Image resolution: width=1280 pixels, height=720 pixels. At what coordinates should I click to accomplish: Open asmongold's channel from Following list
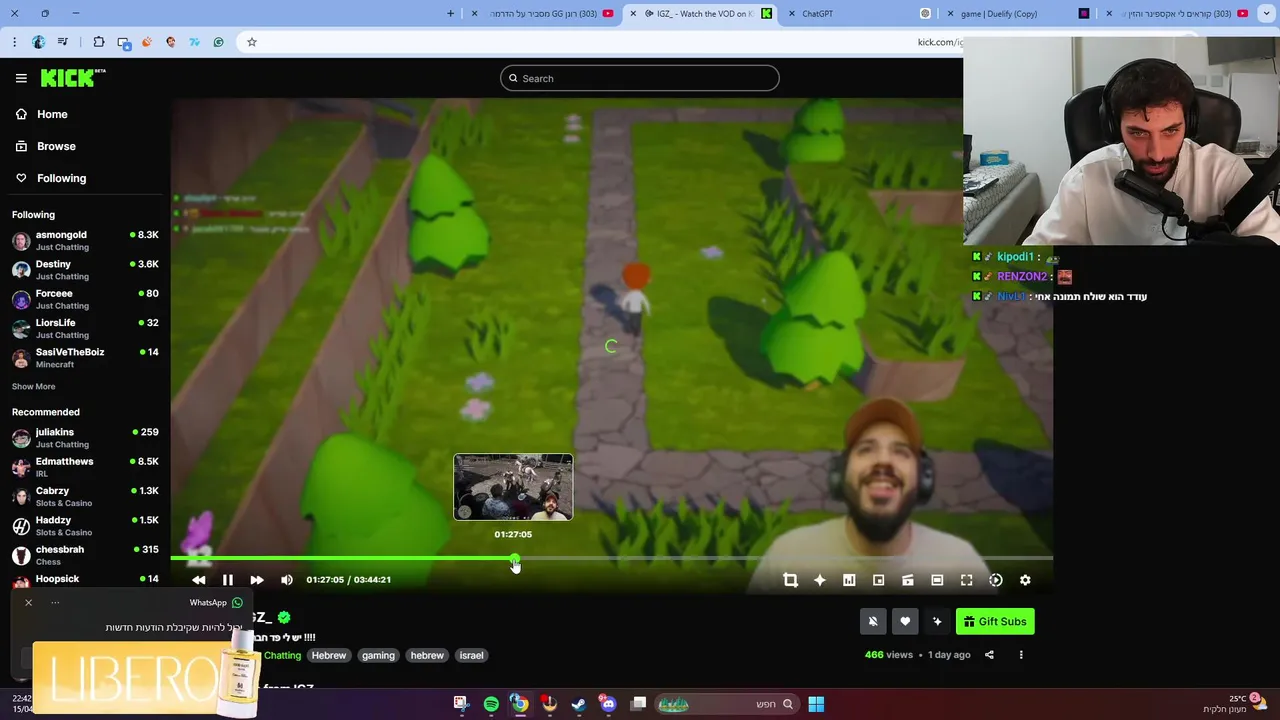point(85,240)
